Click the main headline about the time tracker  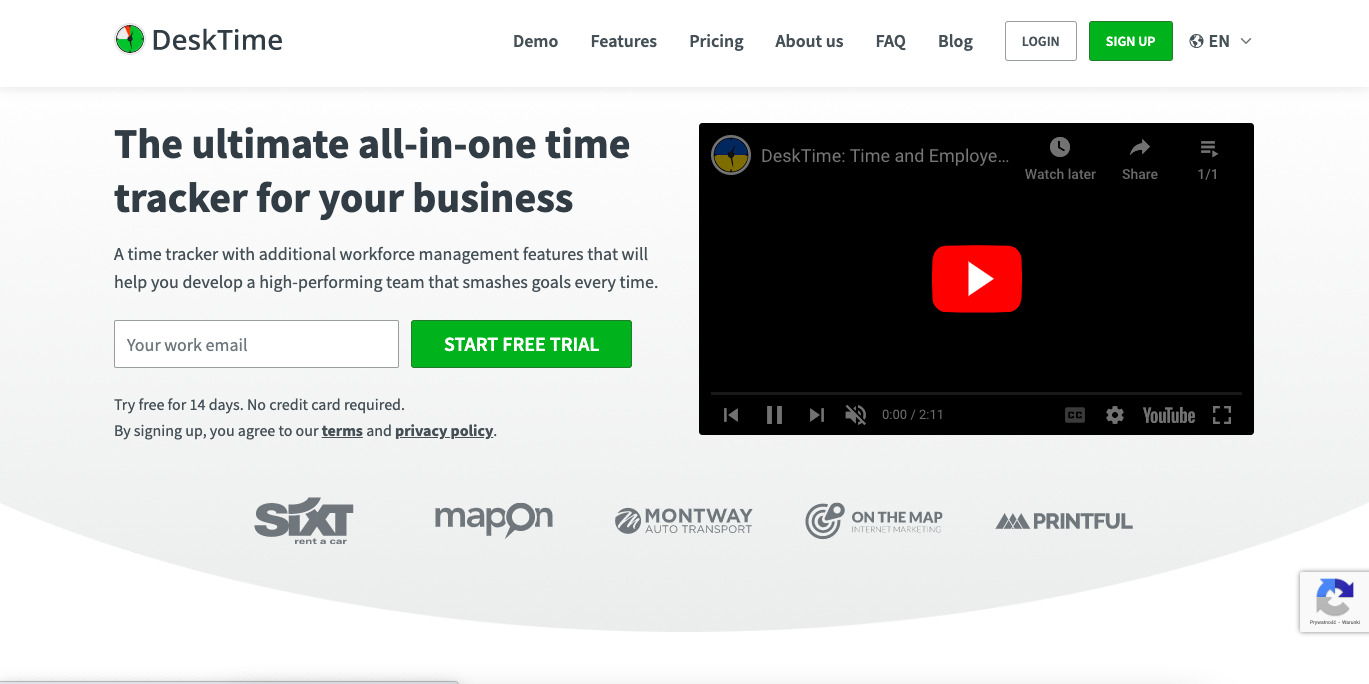coord(372,171)
